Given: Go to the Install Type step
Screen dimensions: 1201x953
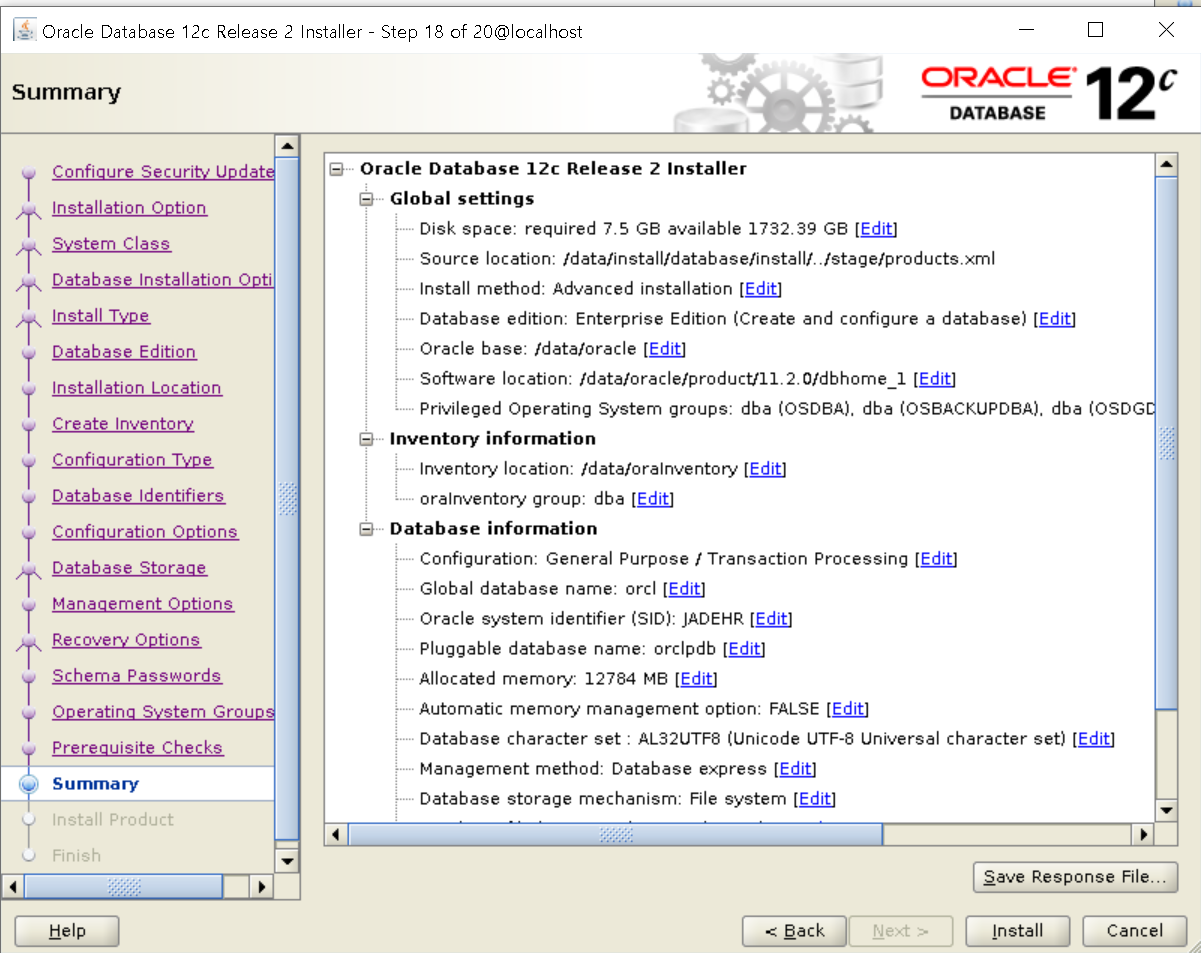Looking at the screenshot, I should pos(101,316).
